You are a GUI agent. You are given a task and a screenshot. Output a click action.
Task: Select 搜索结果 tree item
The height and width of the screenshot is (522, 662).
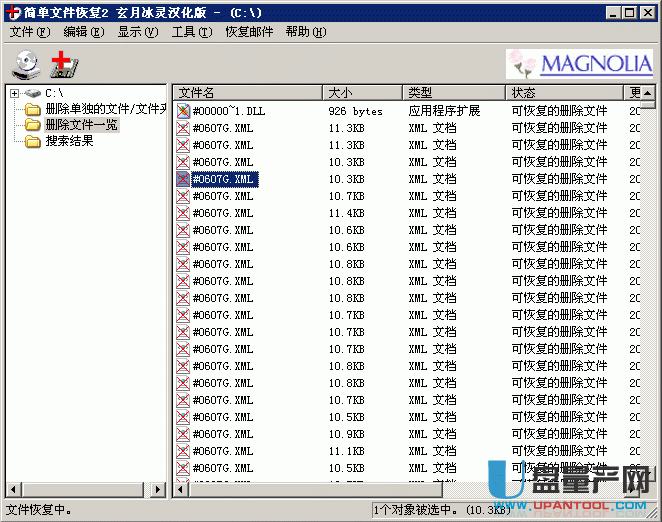[69, 141]
